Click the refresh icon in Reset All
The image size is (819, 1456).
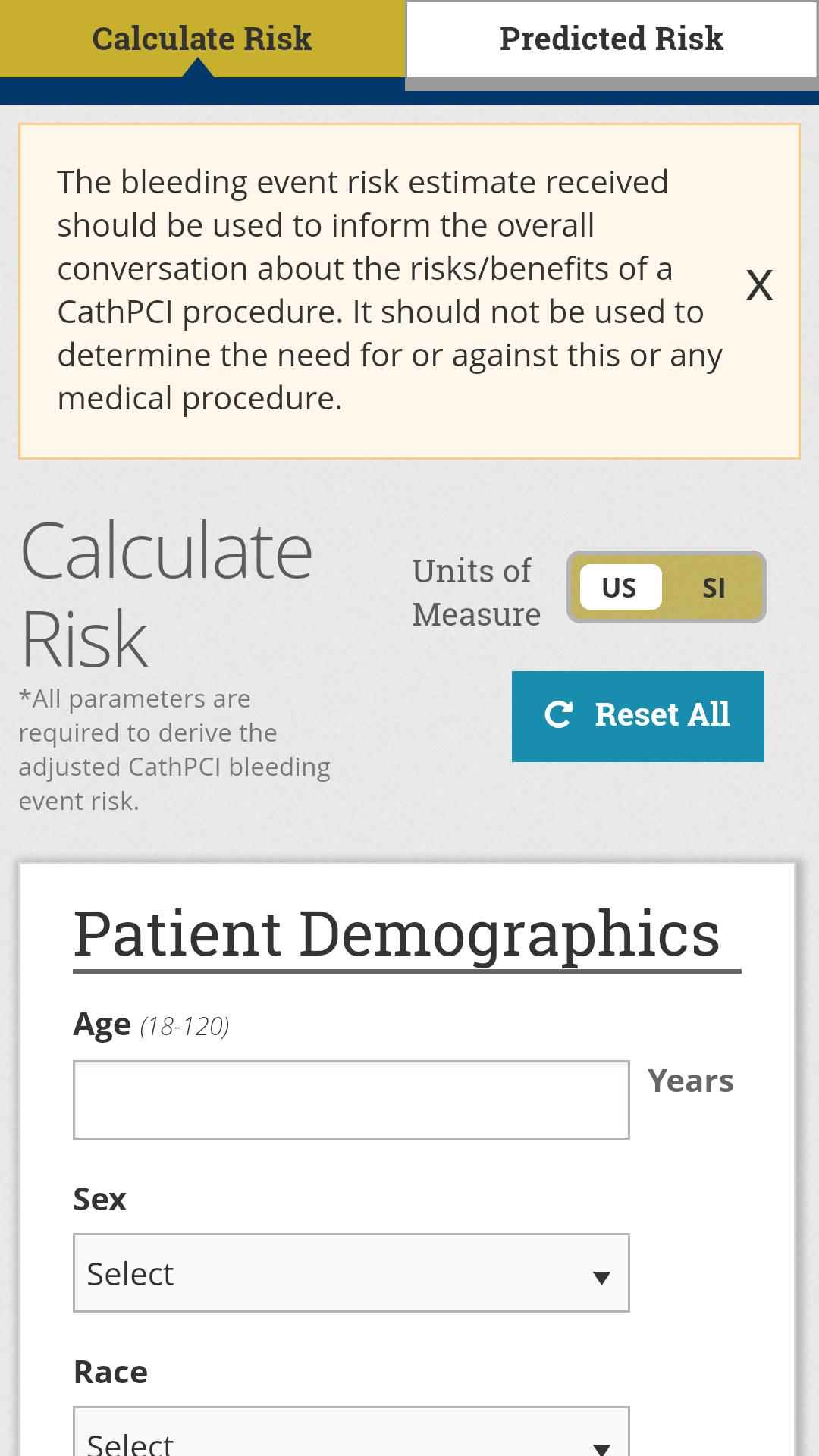click(x=559, y=715)
